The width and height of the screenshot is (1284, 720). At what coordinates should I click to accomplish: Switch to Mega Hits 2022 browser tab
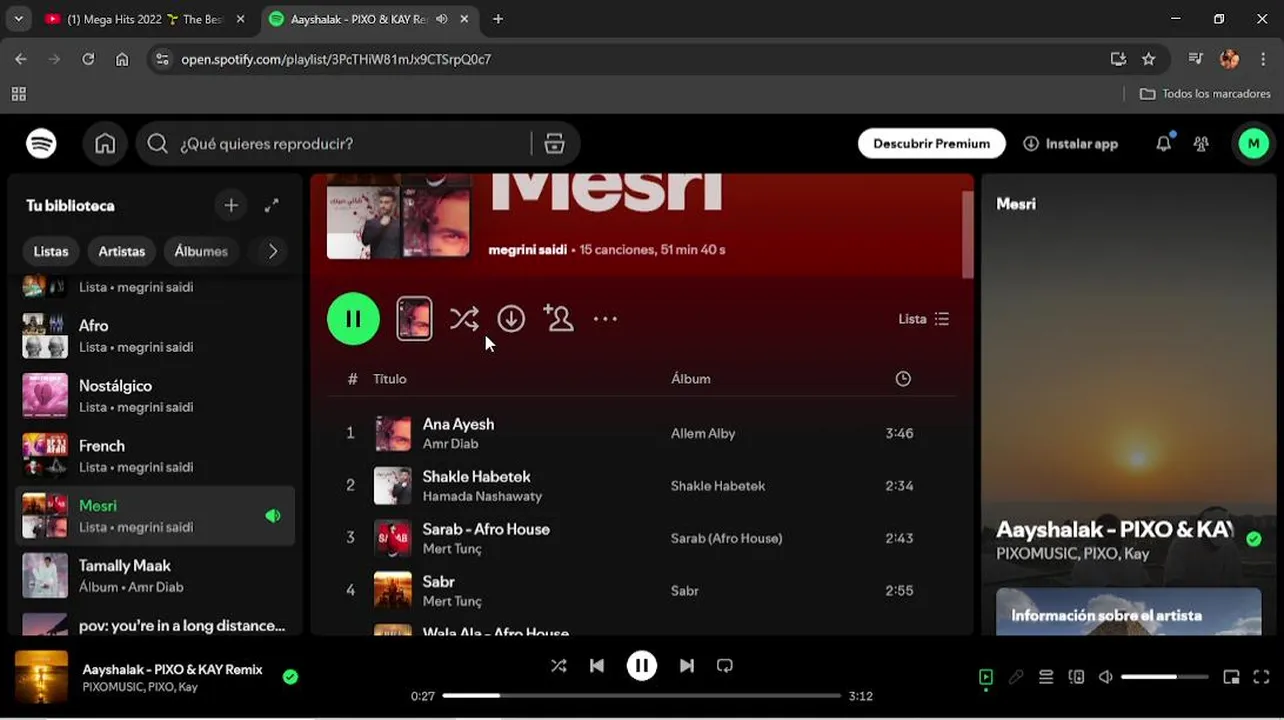145,19
